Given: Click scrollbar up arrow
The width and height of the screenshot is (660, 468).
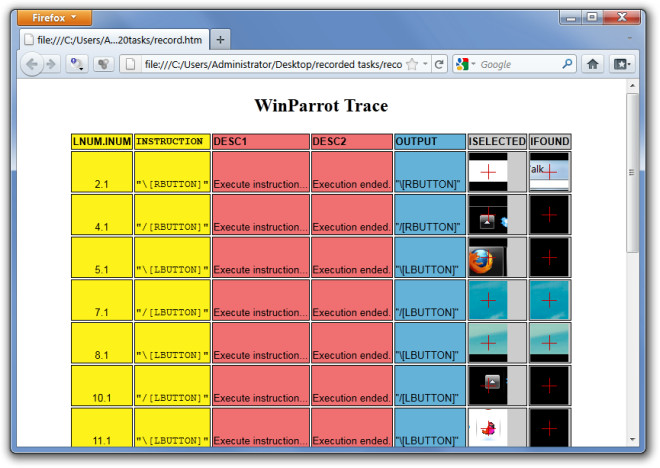Looking at the screenshot, I should [632, 85].
